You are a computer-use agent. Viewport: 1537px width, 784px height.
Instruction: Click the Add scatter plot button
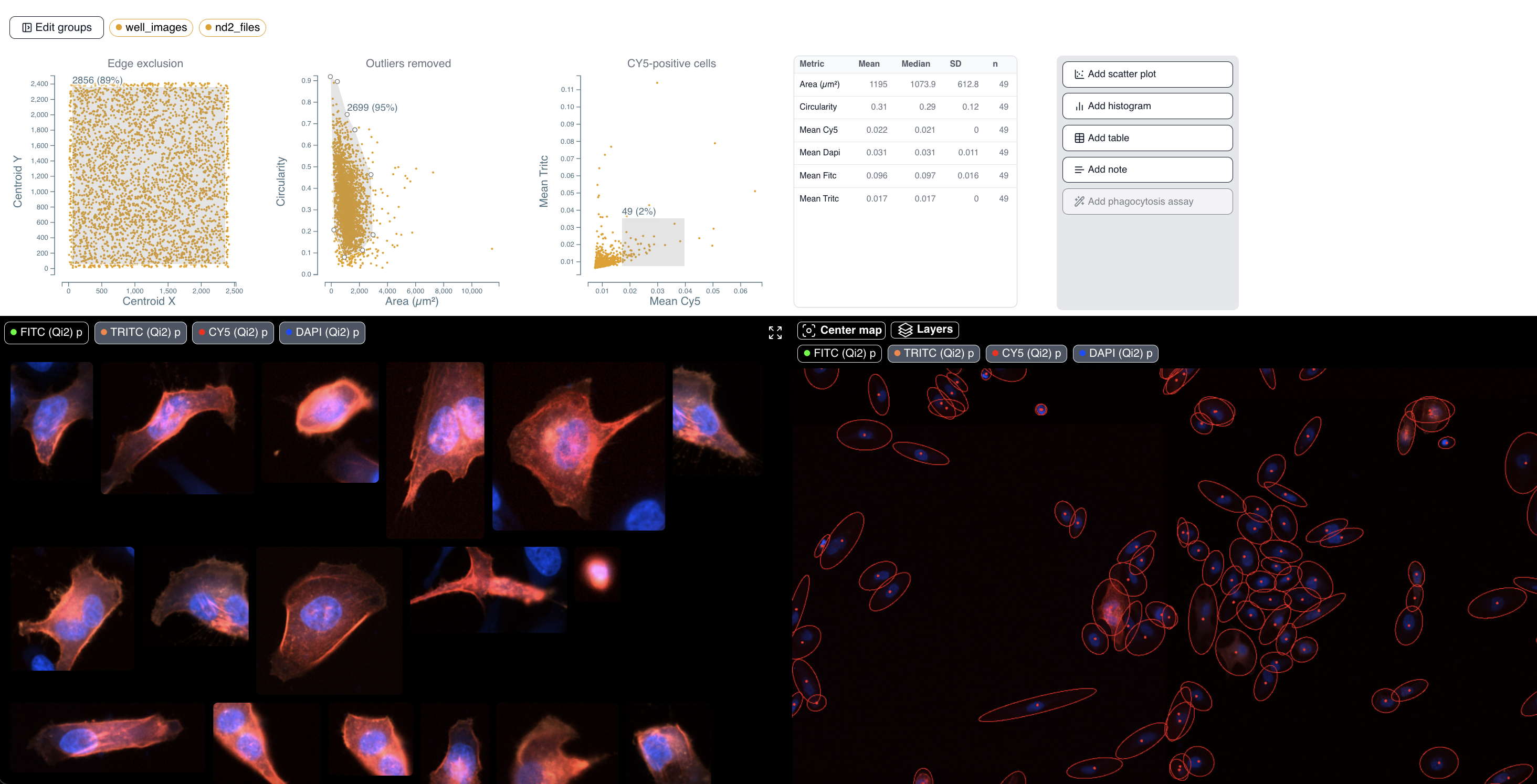coord(1147,74)
